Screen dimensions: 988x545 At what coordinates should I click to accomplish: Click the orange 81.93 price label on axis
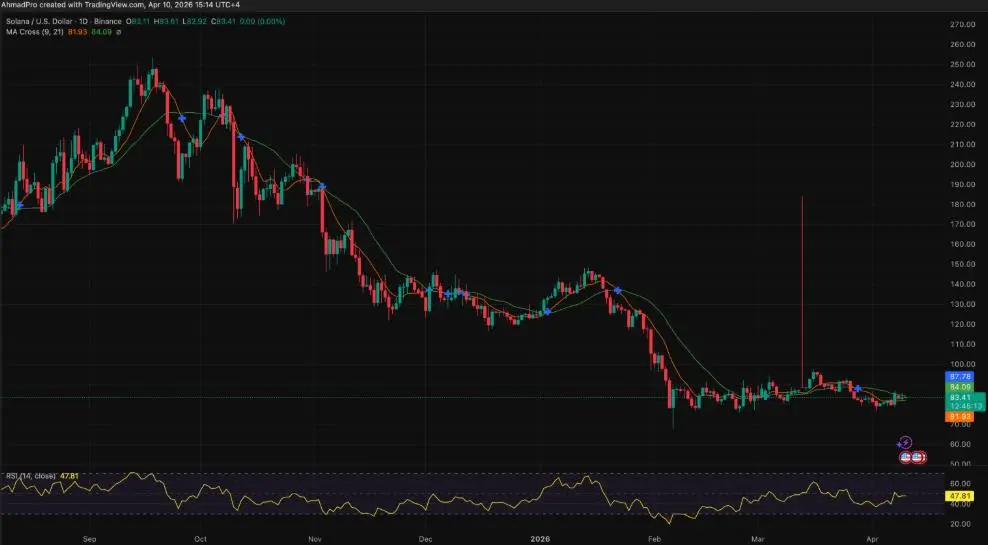960,416
